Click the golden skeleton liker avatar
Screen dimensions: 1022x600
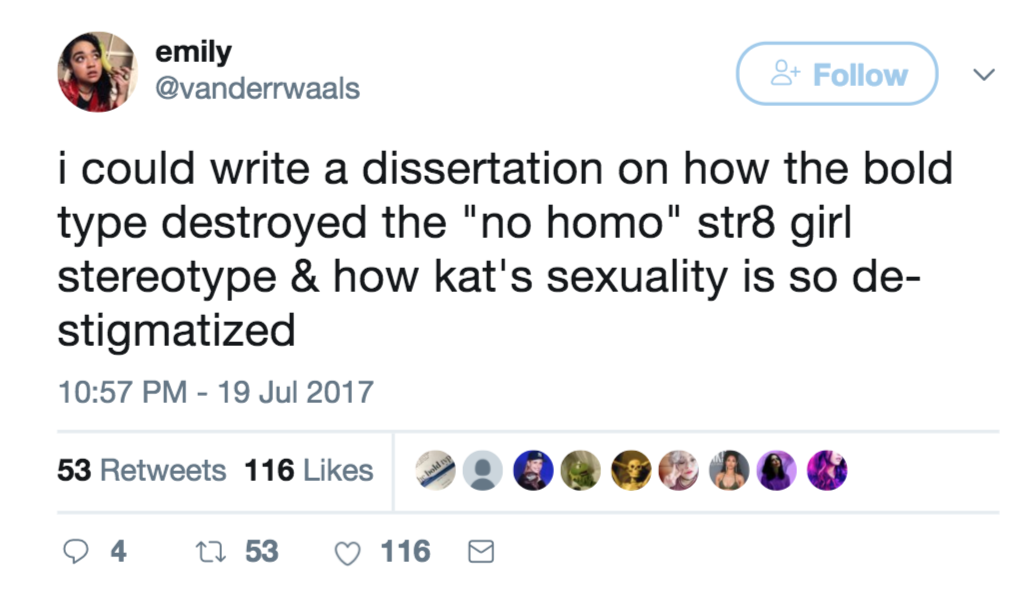click(631, 470)
